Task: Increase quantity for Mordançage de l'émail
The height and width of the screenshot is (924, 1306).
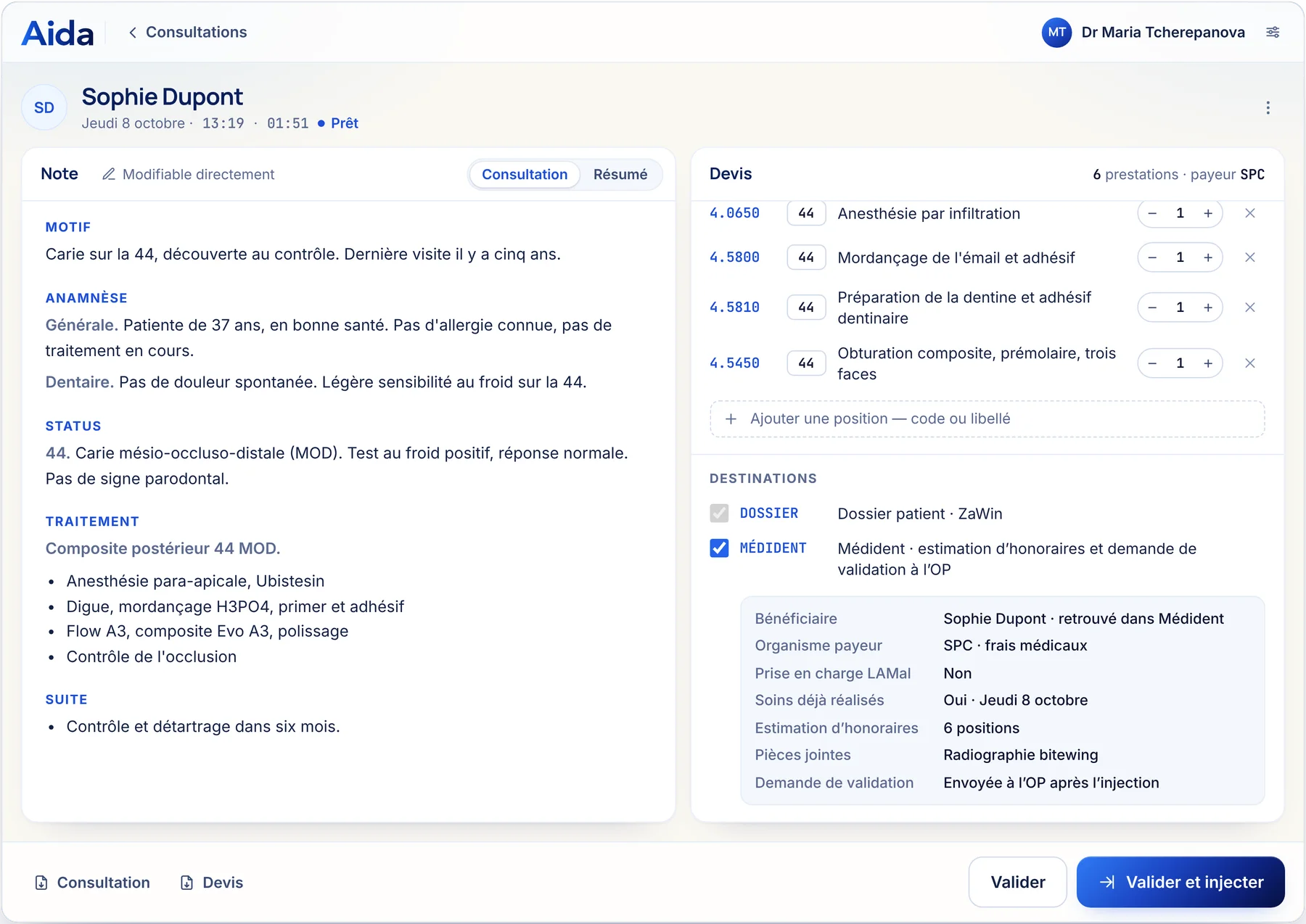Action: (x=1208, y=257)
